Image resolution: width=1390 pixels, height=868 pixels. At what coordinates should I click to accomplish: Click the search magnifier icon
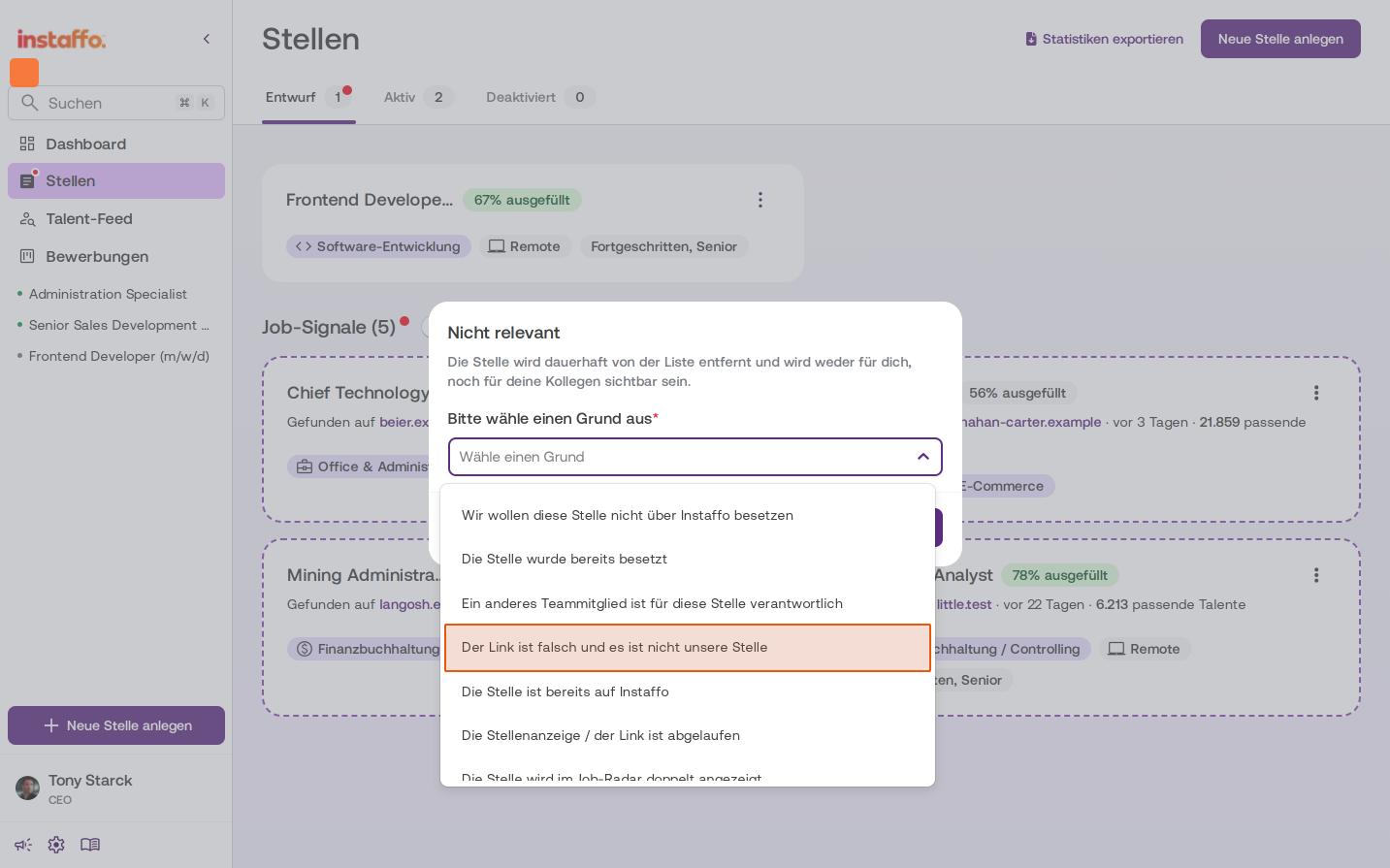(29, 103)
